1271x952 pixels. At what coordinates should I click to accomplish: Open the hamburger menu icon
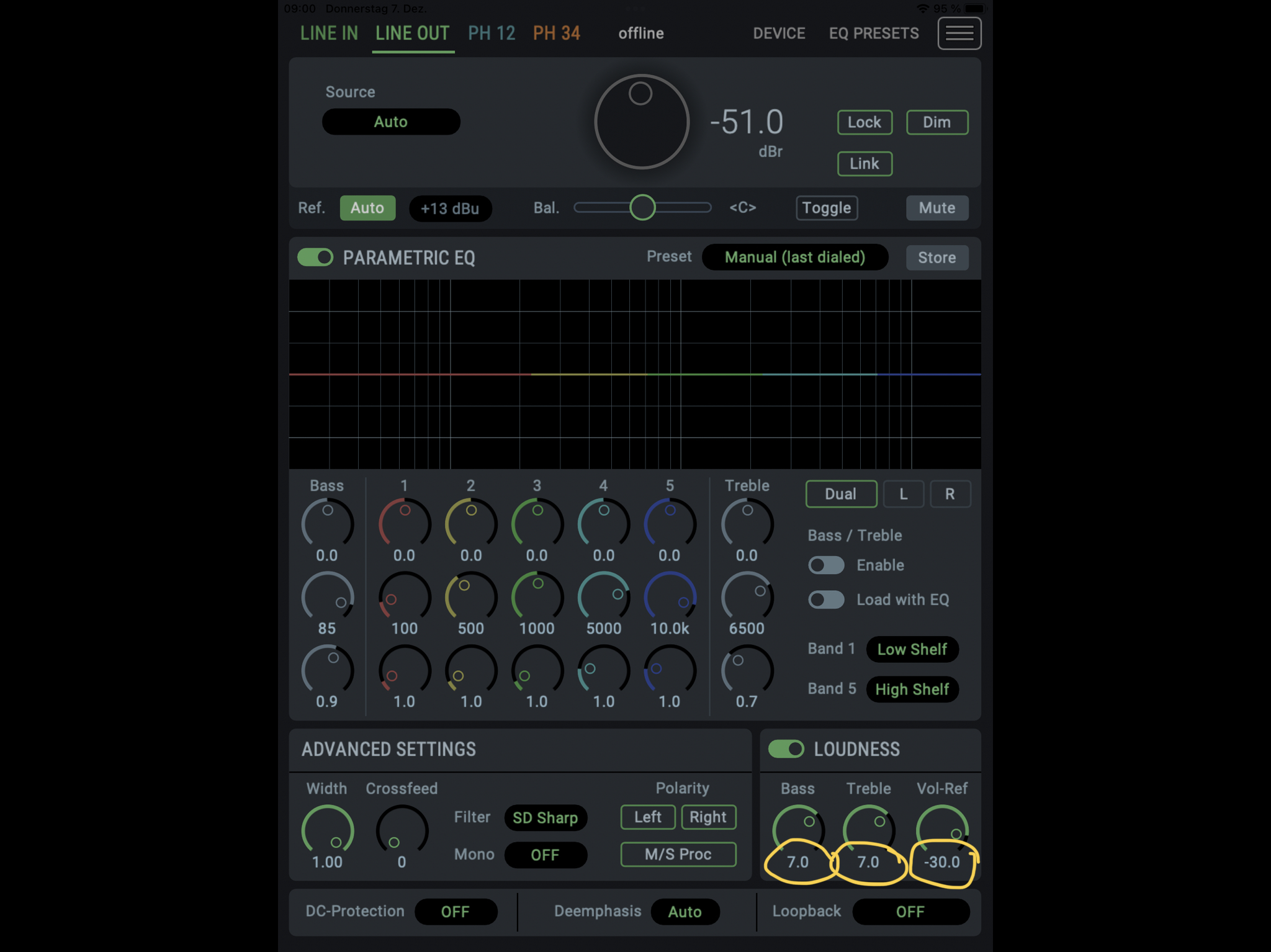[959, 33]
